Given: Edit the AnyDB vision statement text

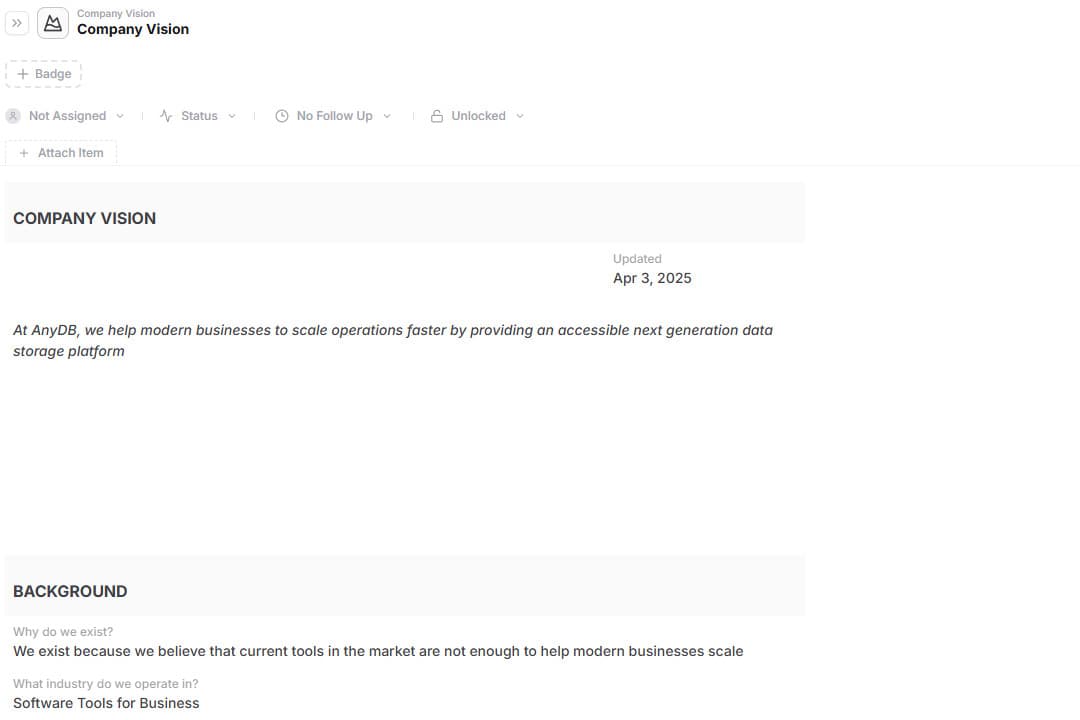Looking at the screenshot, I should click(393, 340).
